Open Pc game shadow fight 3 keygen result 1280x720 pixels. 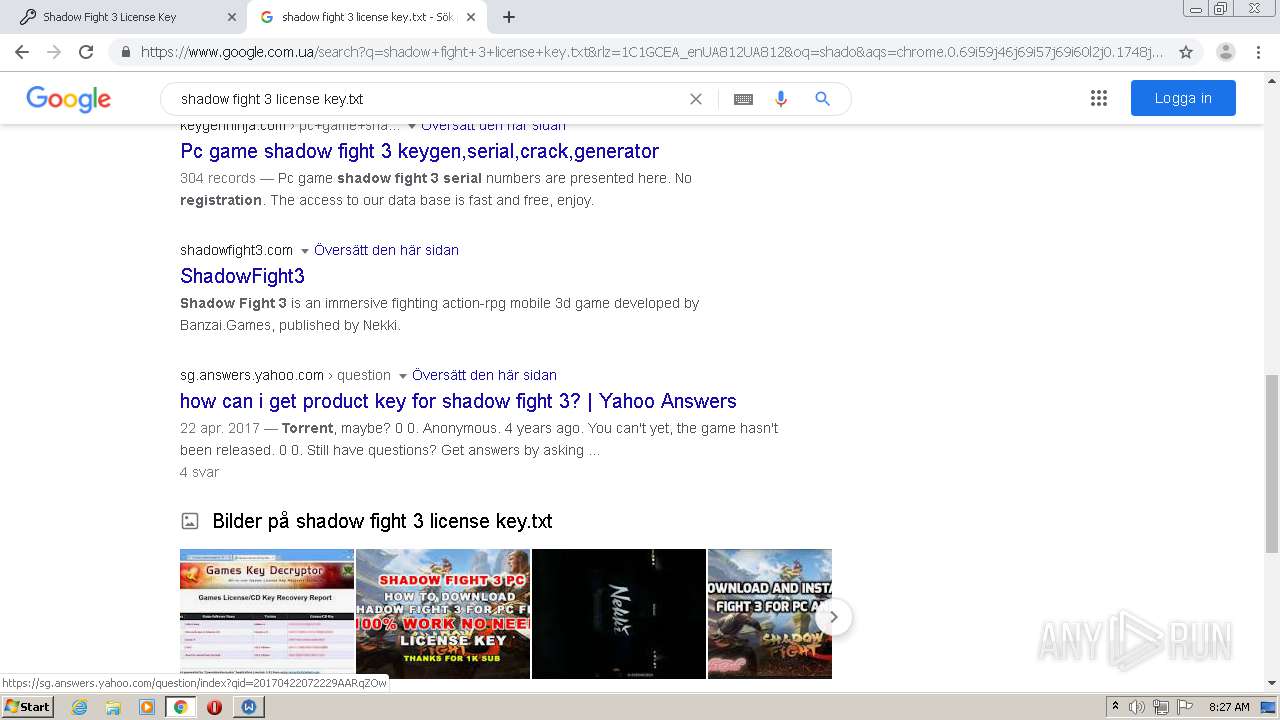tap(419, 151)
